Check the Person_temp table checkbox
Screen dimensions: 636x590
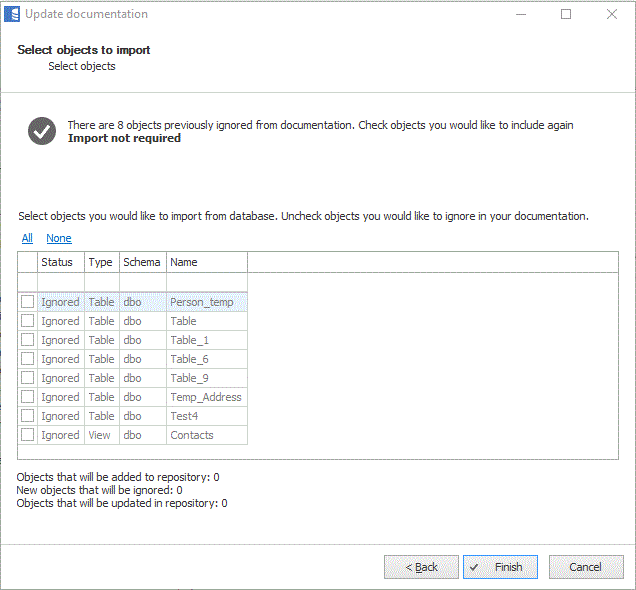28,302
